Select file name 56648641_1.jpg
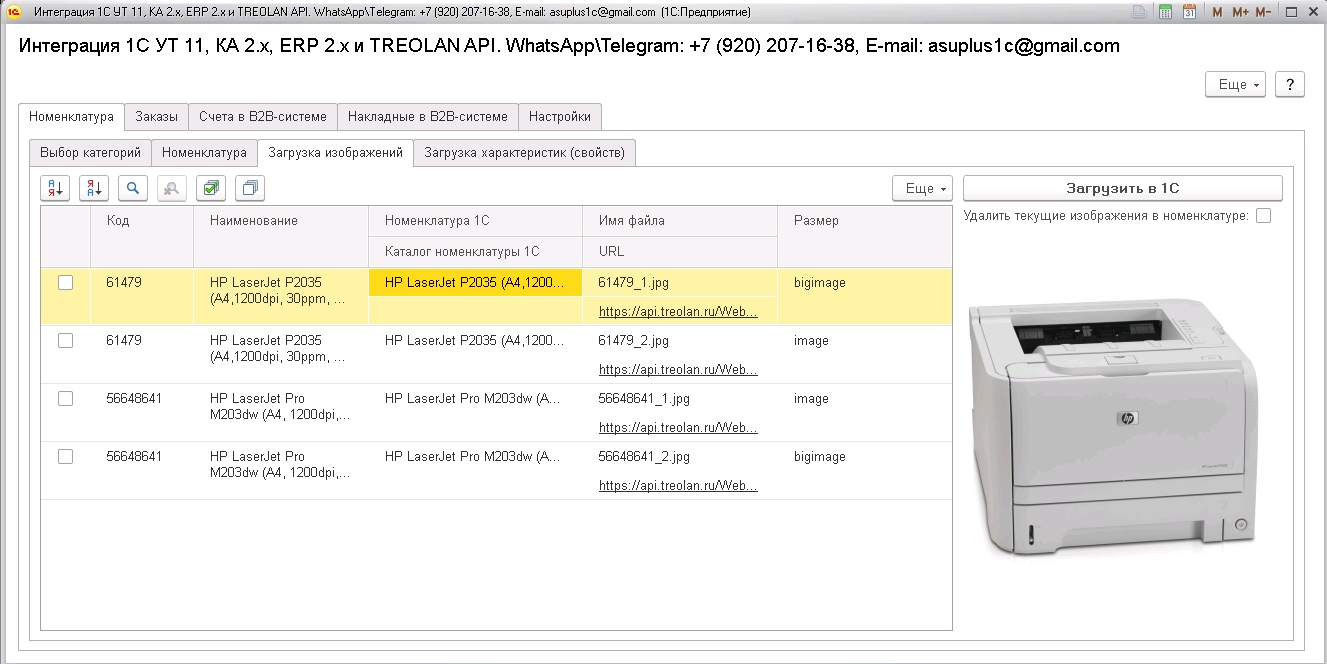The image size is (1327, 664). point(644,399)
